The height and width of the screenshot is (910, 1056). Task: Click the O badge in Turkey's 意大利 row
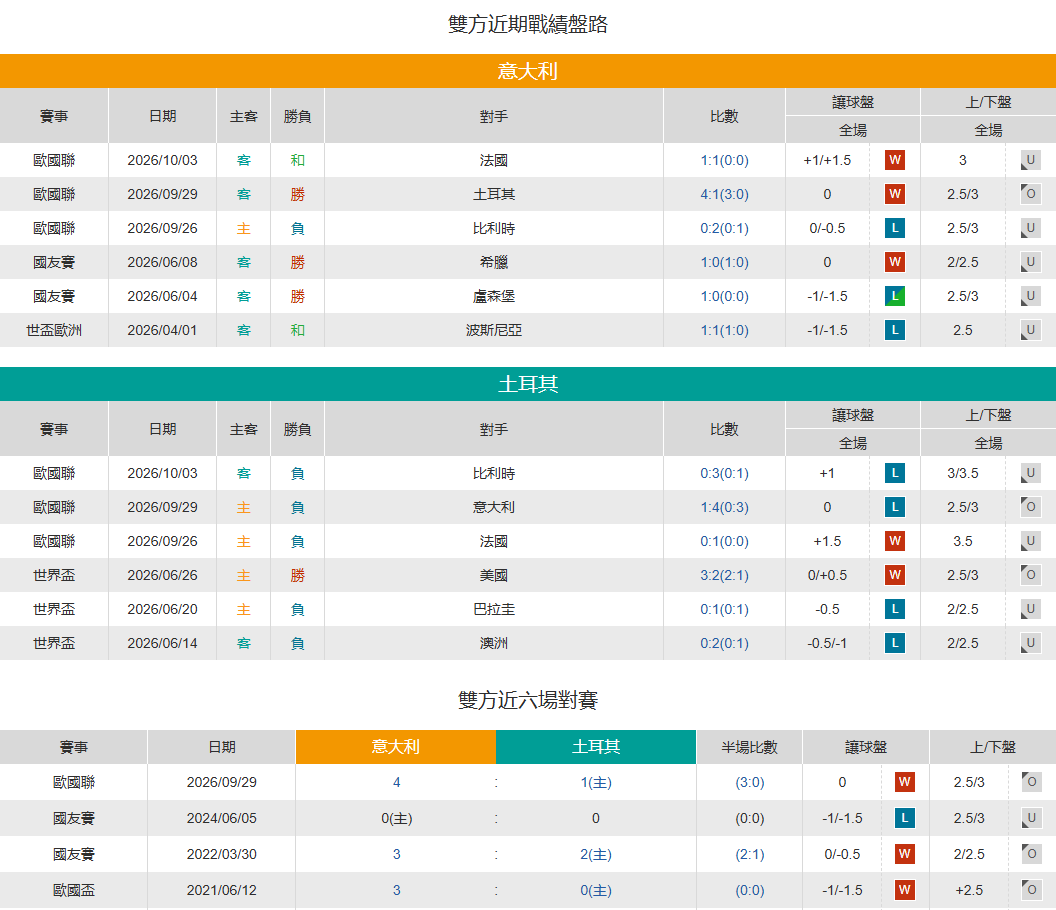1030,507
